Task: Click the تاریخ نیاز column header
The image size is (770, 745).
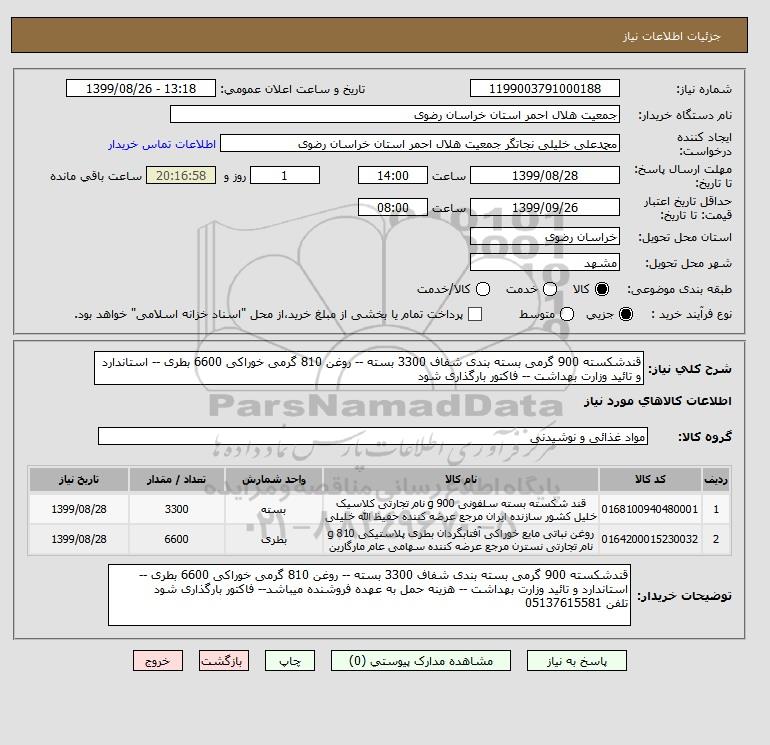Action: [x=79, y=479]
